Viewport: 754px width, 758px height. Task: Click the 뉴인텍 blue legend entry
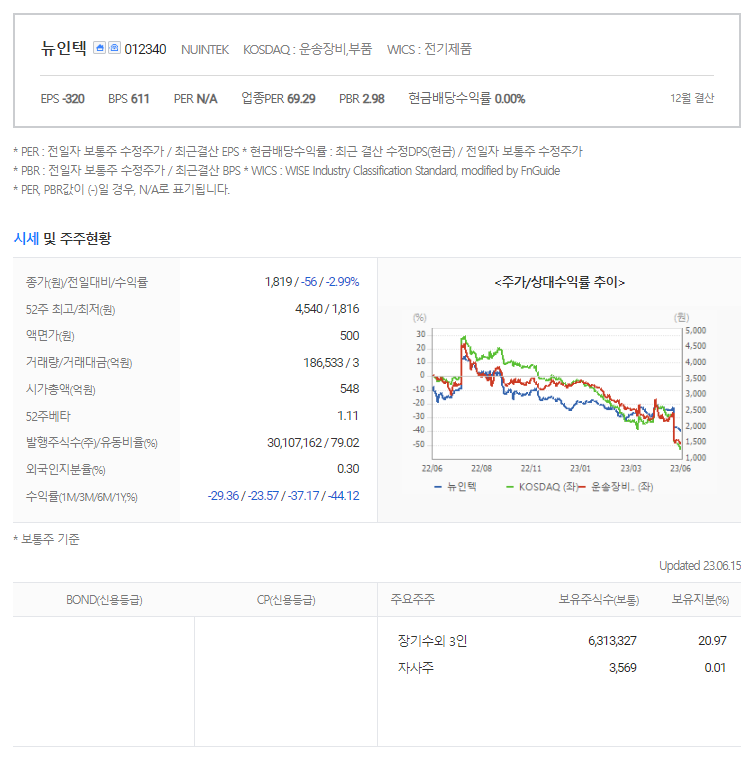(455, 487)
